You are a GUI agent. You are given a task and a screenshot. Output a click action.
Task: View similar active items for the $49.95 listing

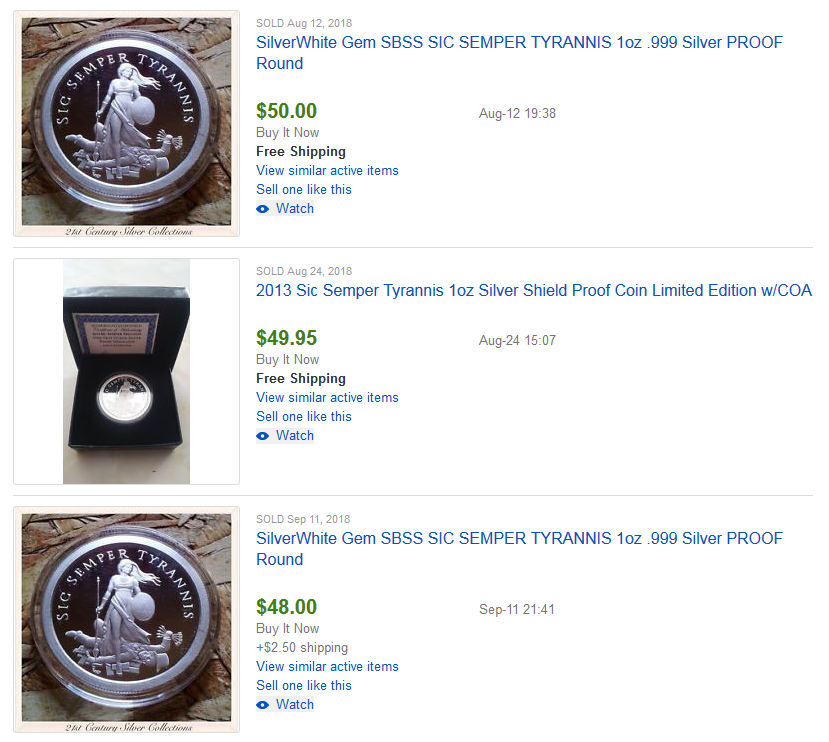click(327, 397)
